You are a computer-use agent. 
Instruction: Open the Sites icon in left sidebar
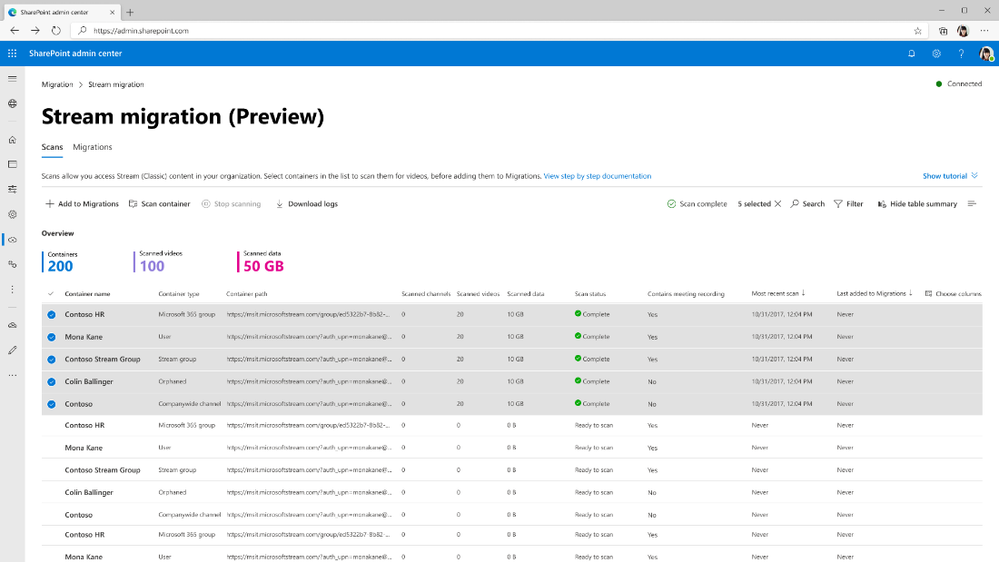[12, 164]
